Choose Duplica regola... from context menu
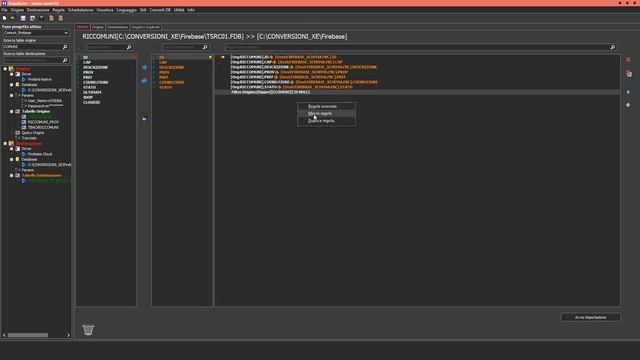 [x=327, y=121]
